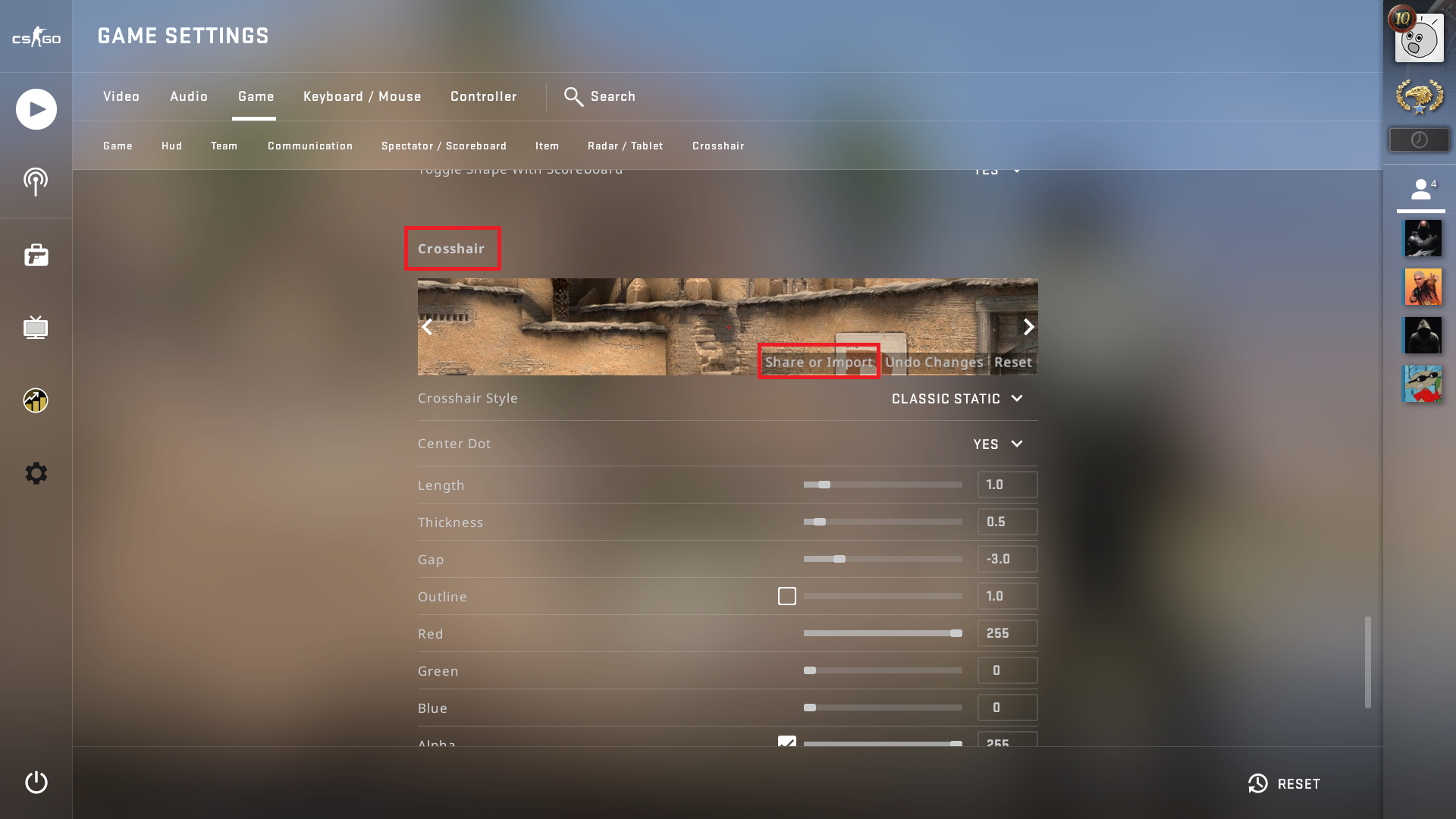Switch to the Keyboard / Mouse tab
The height and width of the screenshot is (819, 1456).
(362, 96)
